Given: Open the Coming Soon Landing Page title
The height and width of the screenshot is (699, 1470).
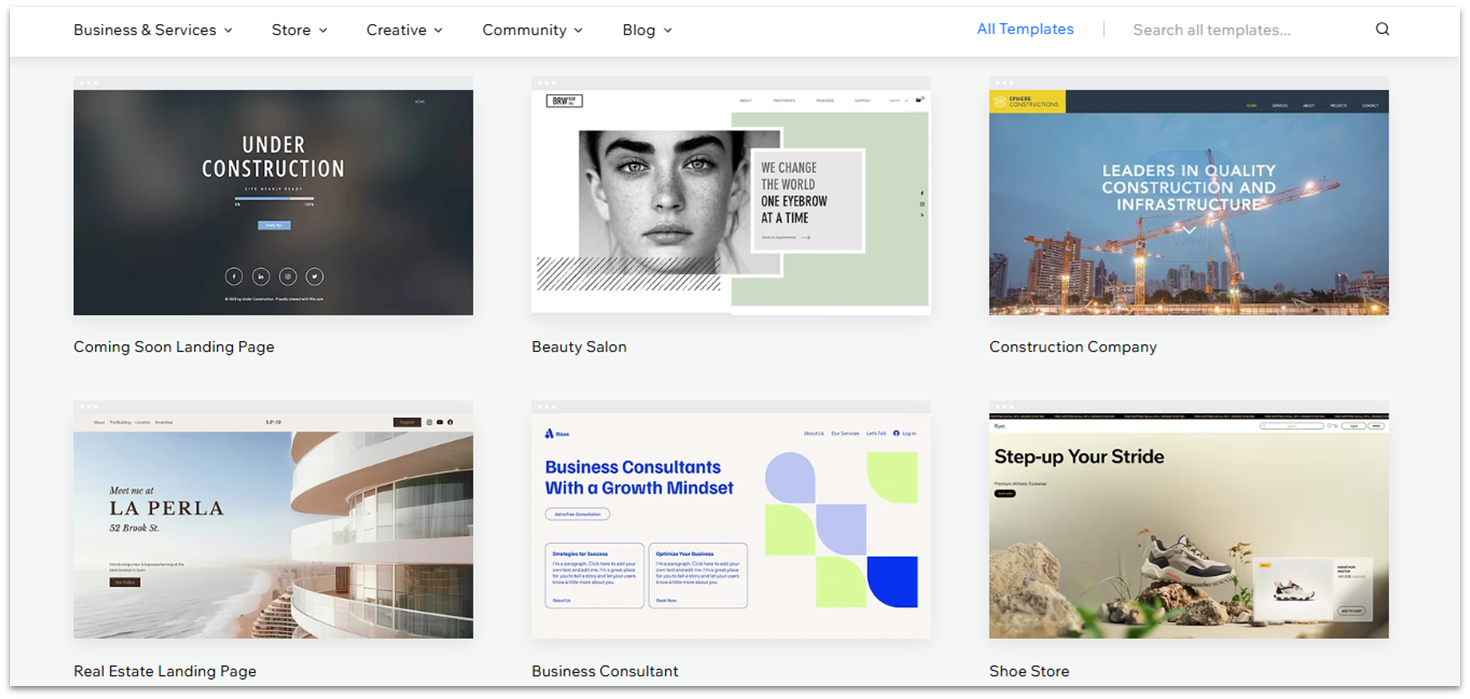Looking at the screenshot, I should point(174,347).
